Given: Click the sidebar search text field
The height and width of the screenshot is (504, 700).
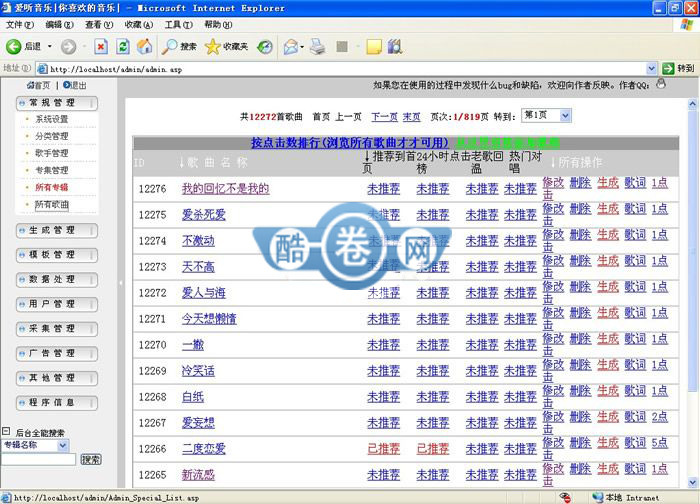Looking at the screenshot, I should tap(39, 459).
